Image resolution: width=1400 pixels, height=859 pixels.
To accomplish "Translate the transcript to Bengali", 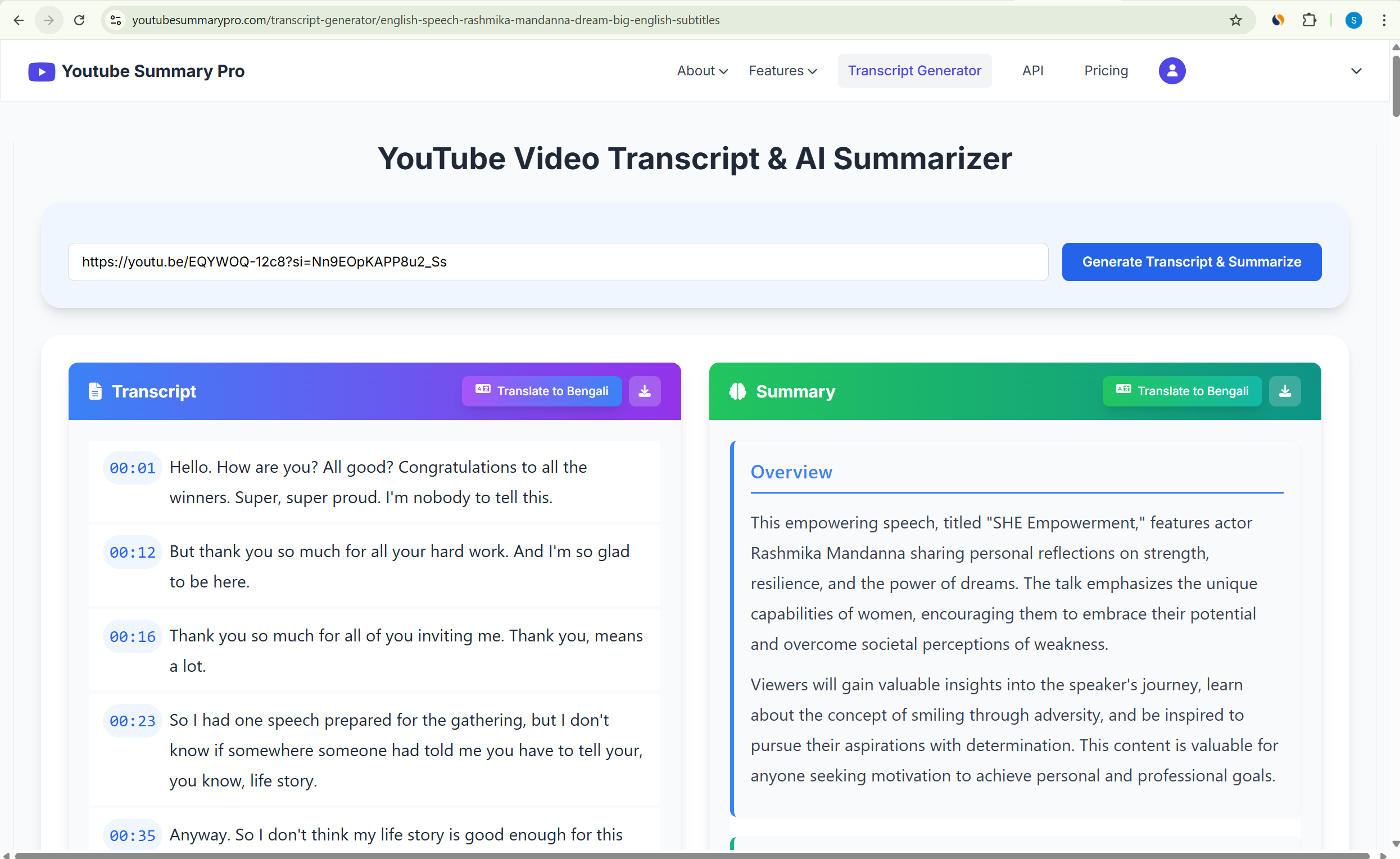I will pyautogui.click(x=541, y=391).
